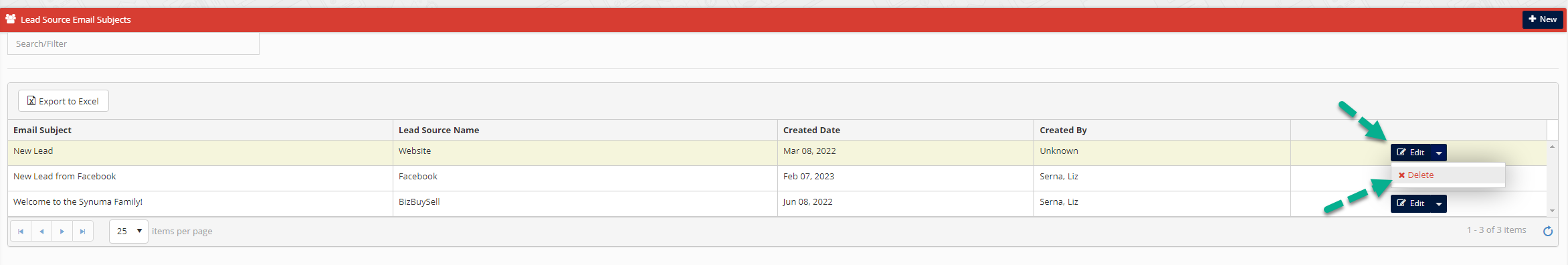Go to last page of results
Screen dimensions: 1568x265
coord(83,232)
